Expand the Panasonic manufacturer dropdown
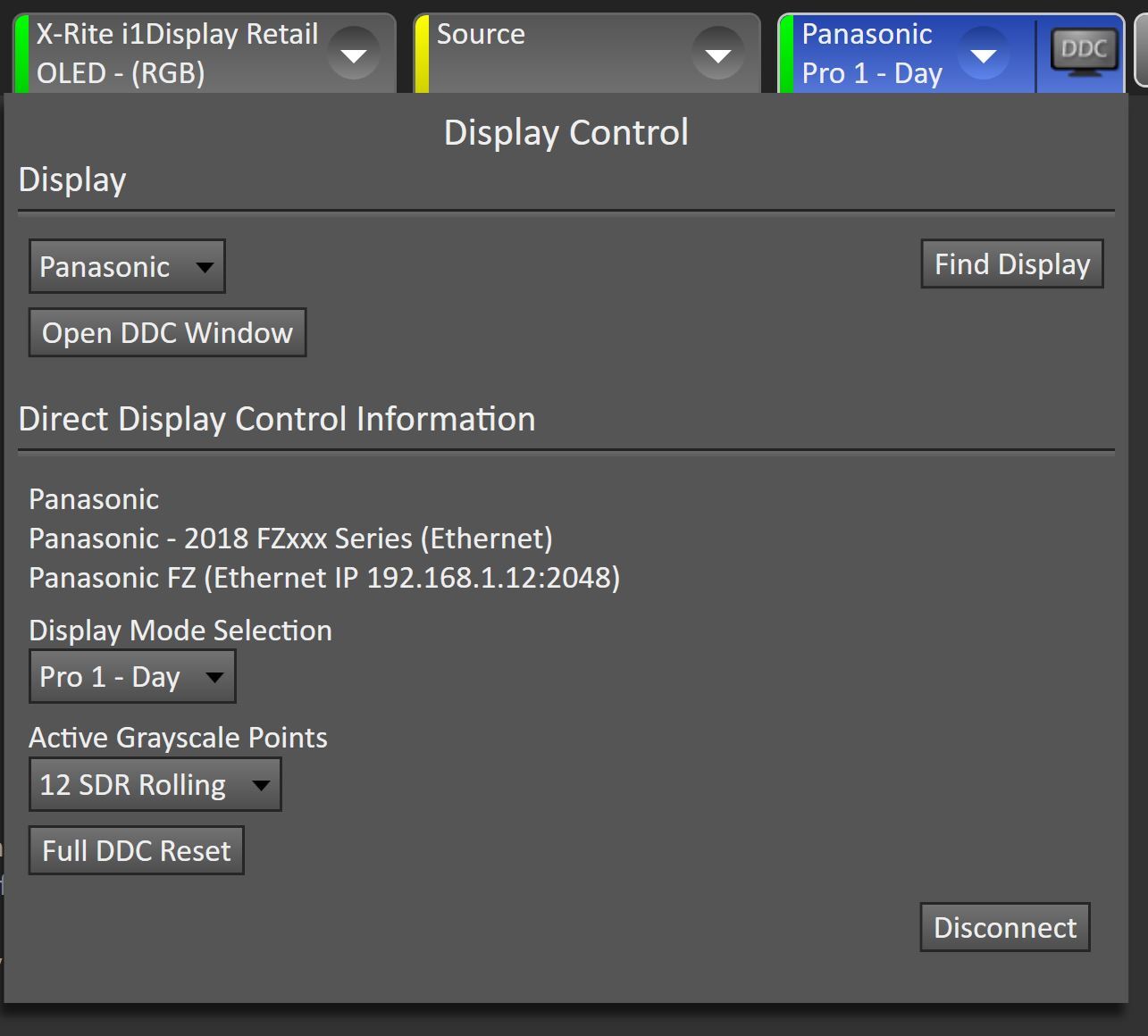 coord(127,266)
